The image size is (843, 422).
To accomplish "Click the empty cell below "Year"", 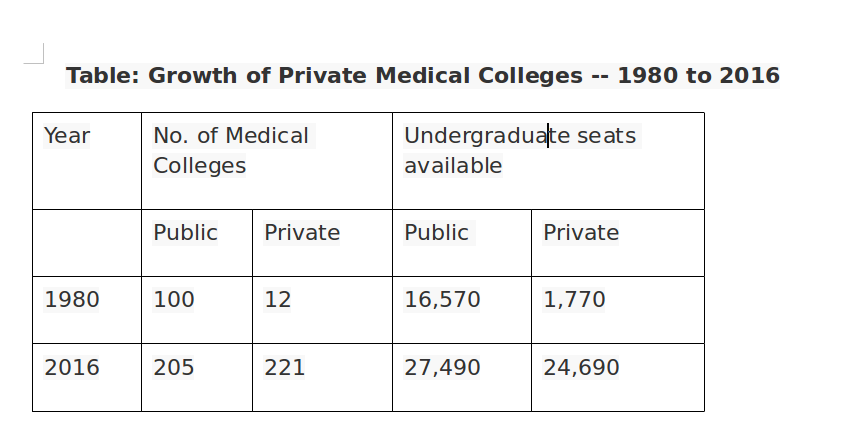I will pos(87,243).
